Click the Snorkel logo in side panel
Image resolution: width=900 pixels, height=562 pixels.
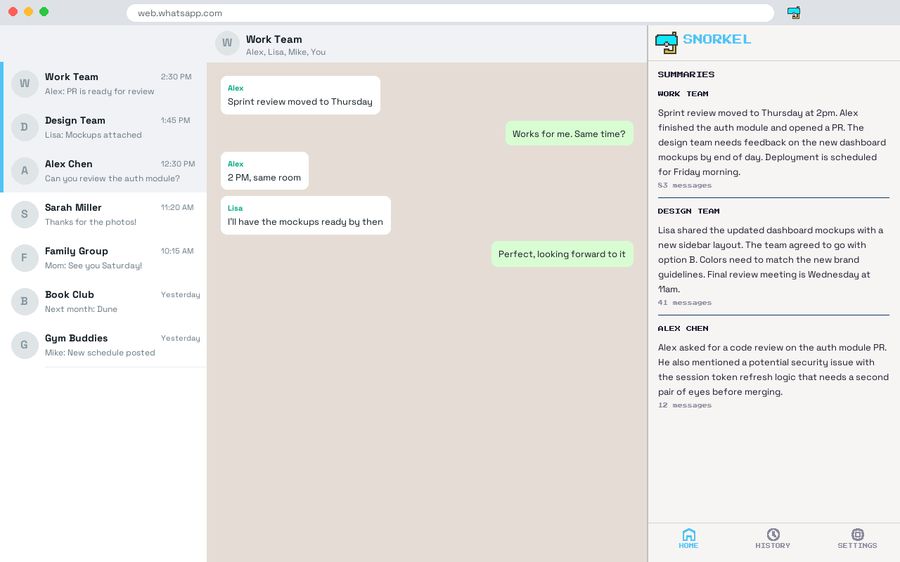(666, 43)
